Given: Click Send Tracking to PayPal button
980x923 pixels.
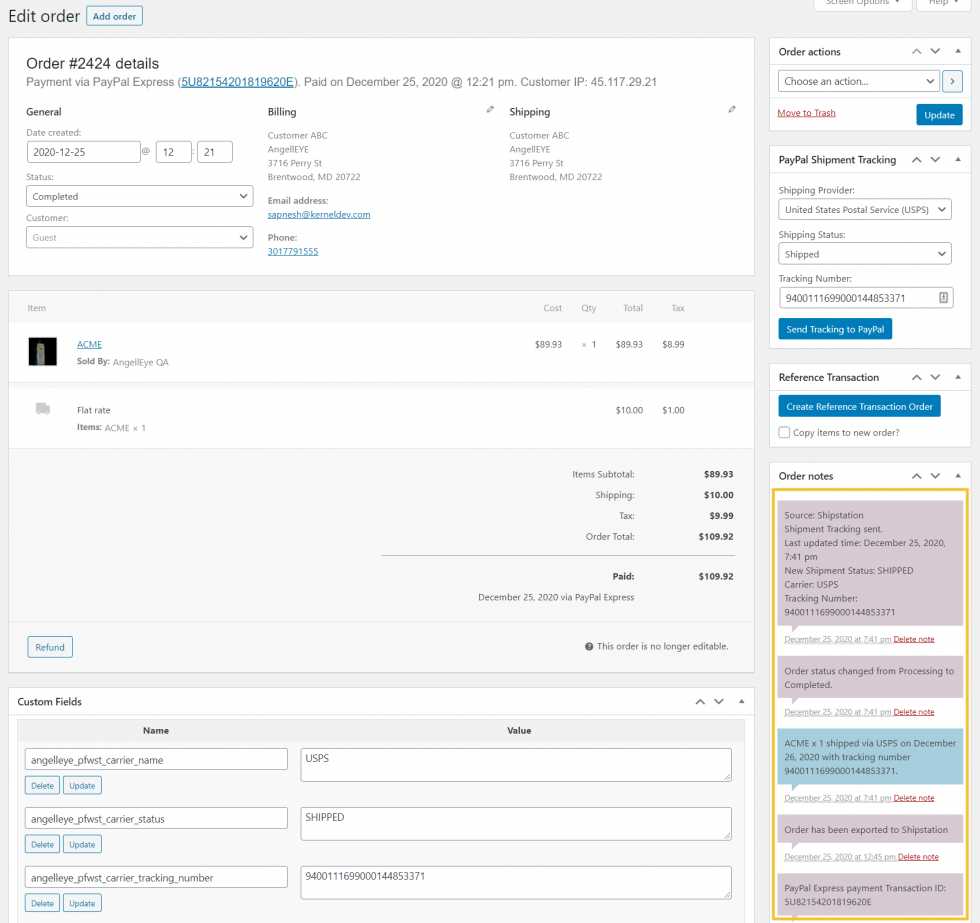Looking at the screenshot, I should point(835,329).
